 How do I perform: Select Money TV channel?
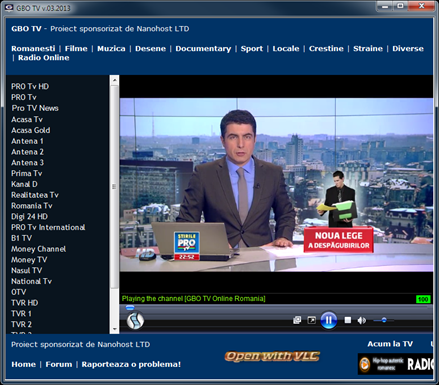(29, 260)
